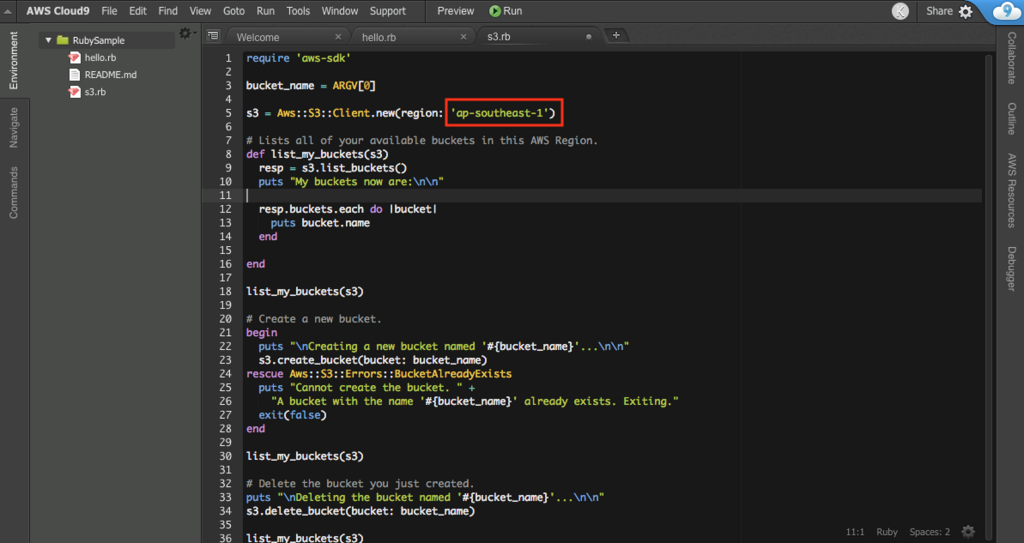
Task: Click line number 5 in the gutter
Action: coord(228,113)
